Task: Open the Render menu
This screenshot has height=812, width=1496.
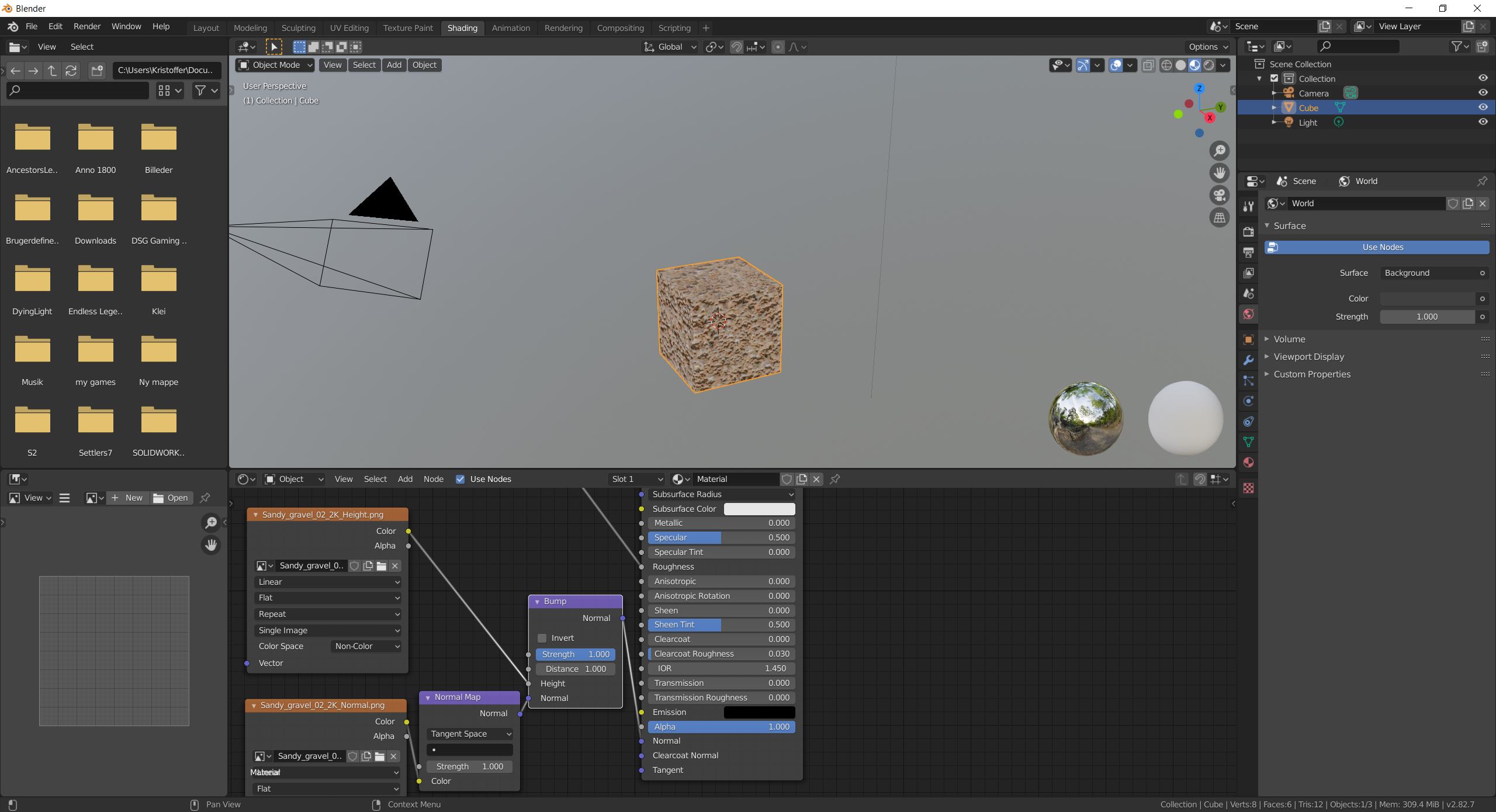Action: (87, 26)
